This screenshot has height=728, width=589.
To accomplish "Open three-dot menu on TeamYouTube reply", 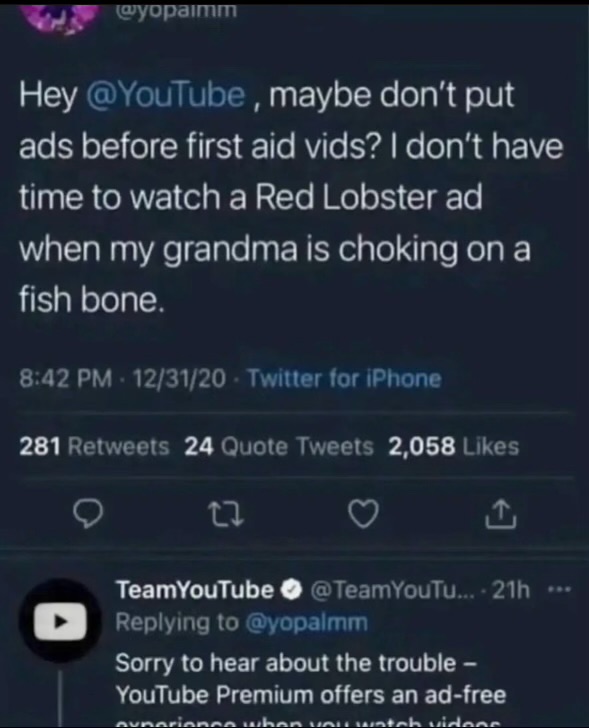I will pyautogui.click(x=559, y=590).
